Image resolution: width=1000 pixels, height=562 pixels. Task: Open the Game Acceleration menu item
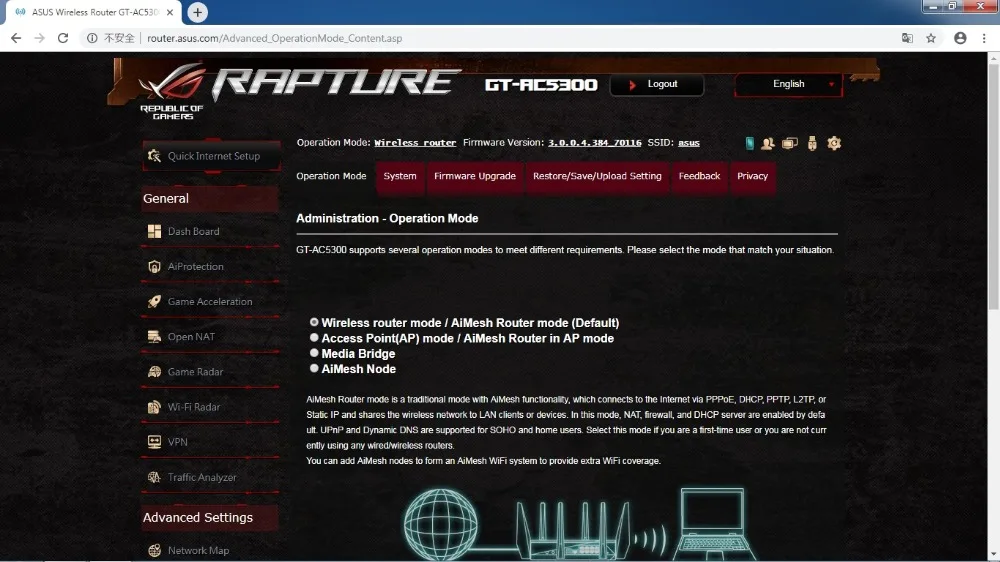click(211, 302)
